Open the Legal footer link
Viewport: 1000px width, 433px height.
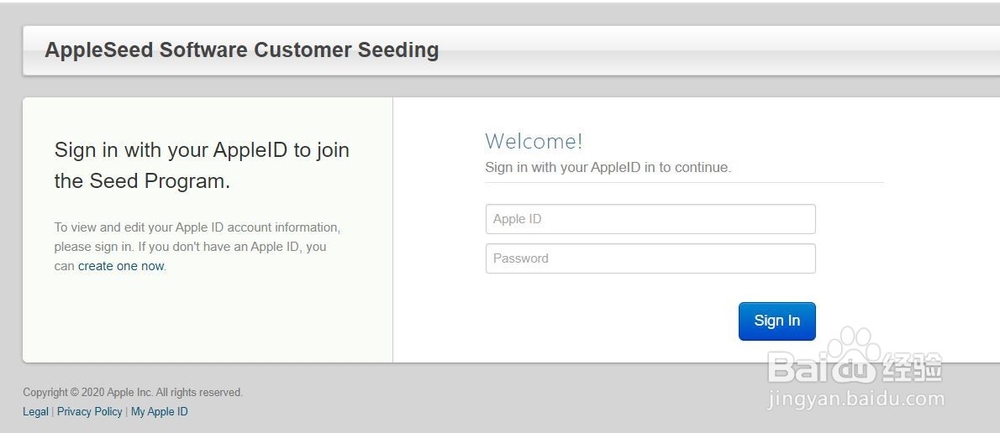click(36, 412)
